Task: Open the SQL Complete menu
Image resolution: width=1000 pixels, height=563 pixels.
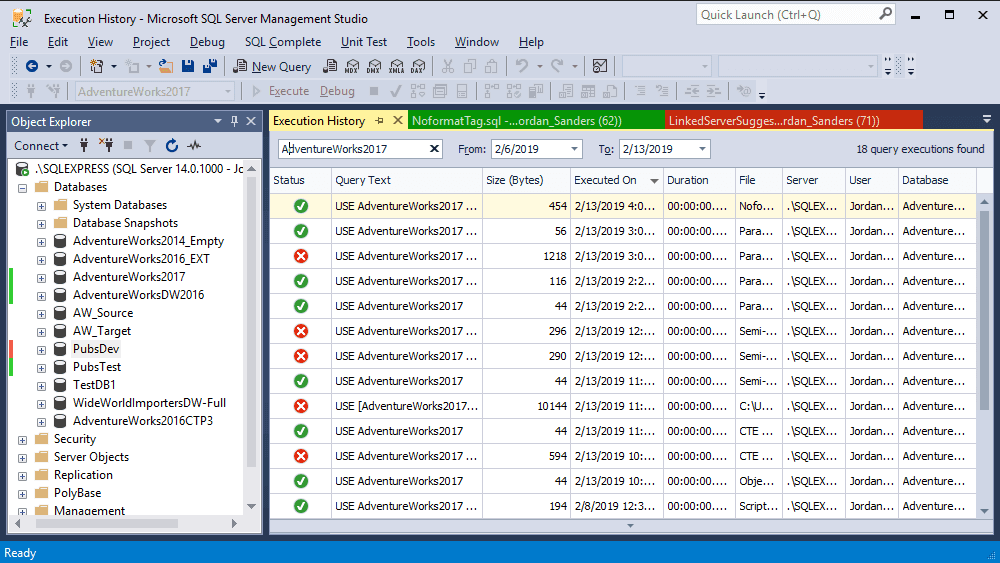Action: click(283, 42)
